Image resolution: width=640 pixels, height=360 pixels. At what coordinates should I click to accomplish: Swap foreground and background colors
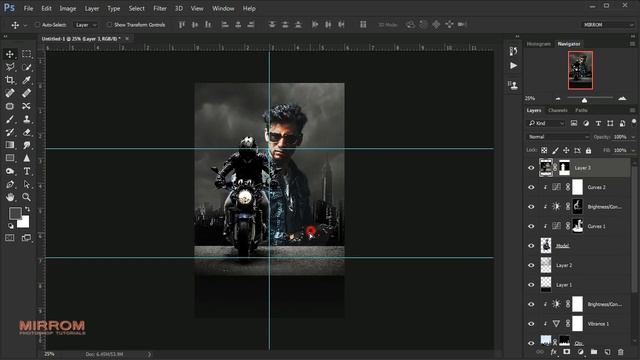[27, 209]
